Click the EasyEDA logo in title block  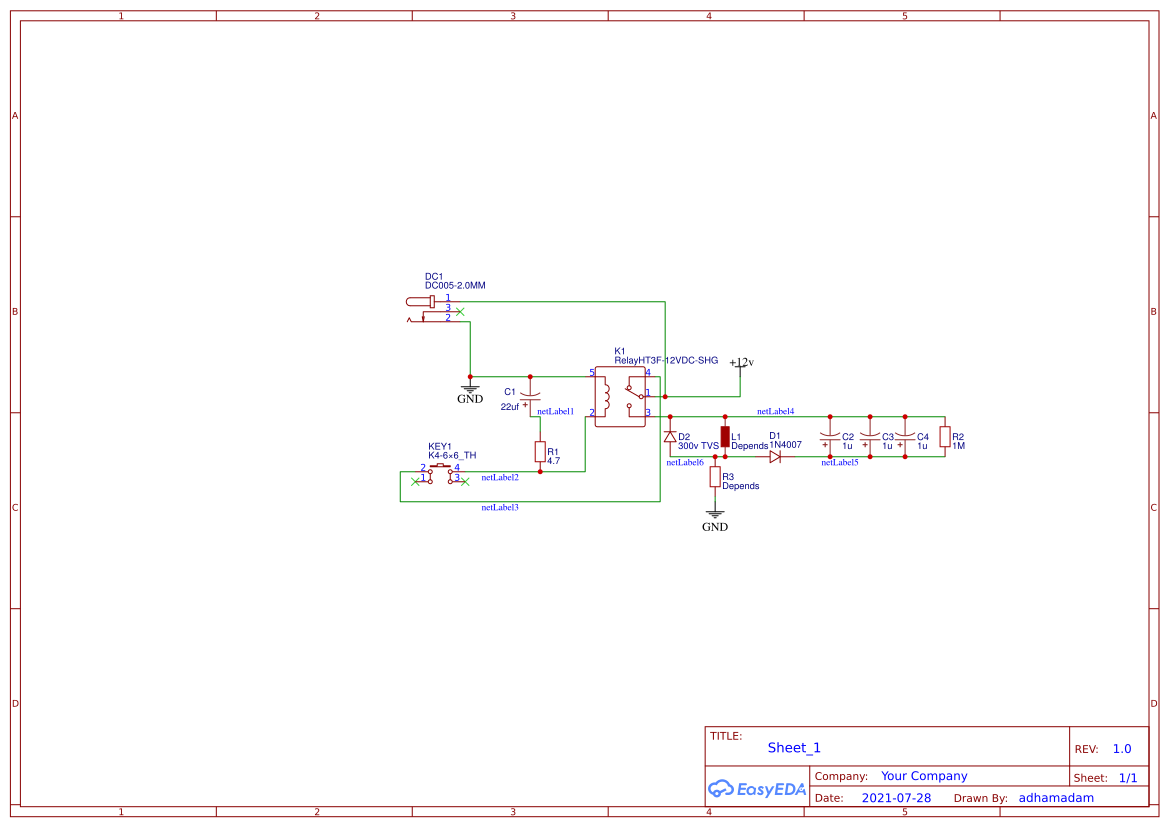coord(757,788)
